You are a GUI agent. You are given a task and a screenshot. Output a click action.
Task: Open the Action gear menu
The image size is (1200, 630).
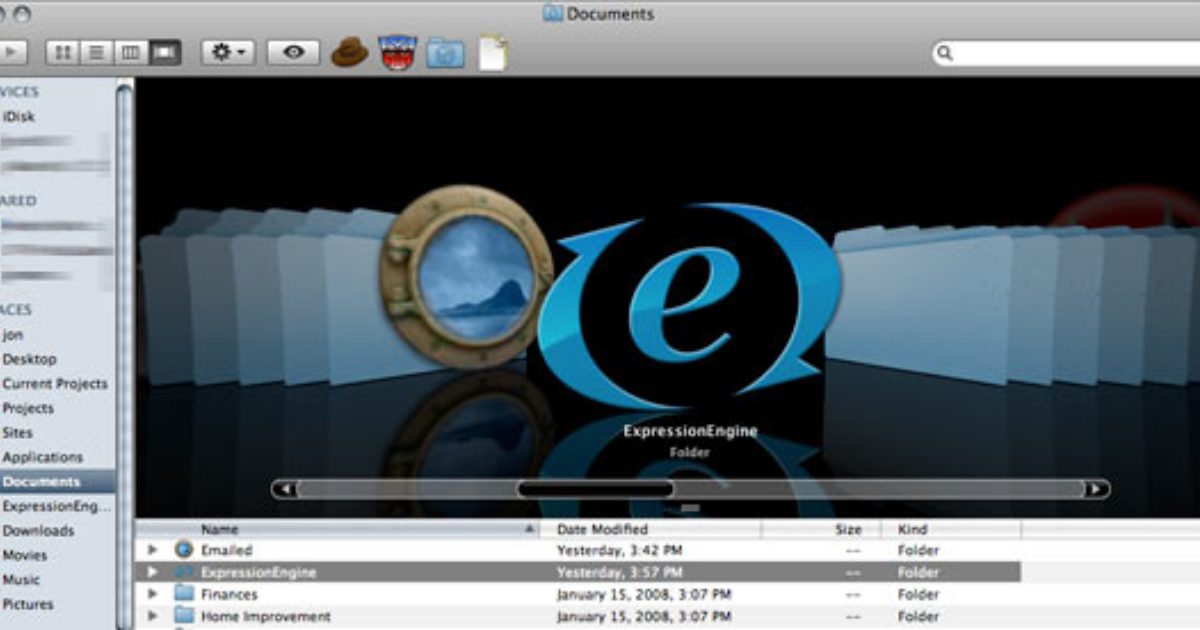[x=228, y=52]
